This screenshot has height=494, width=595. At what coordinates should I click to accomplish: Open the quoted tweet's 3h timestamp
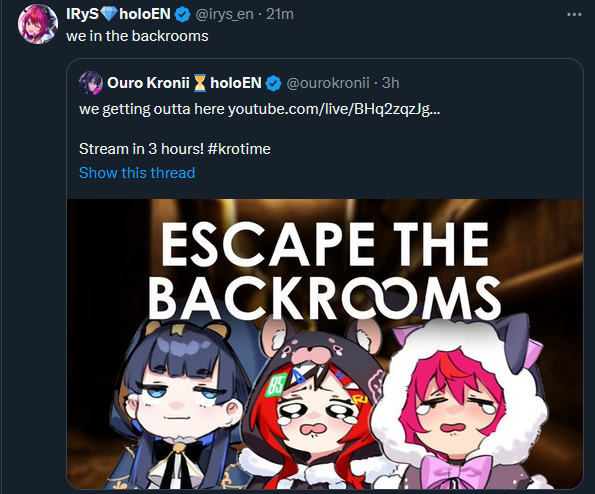coord(390,83)
